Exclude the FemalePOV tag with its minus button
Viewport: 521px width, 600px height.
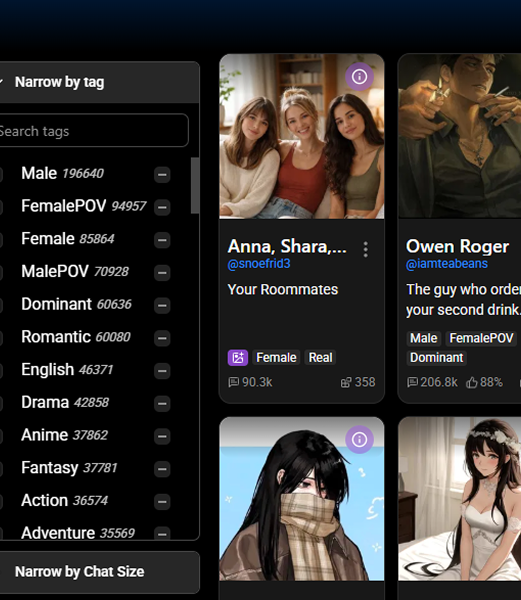162,207
